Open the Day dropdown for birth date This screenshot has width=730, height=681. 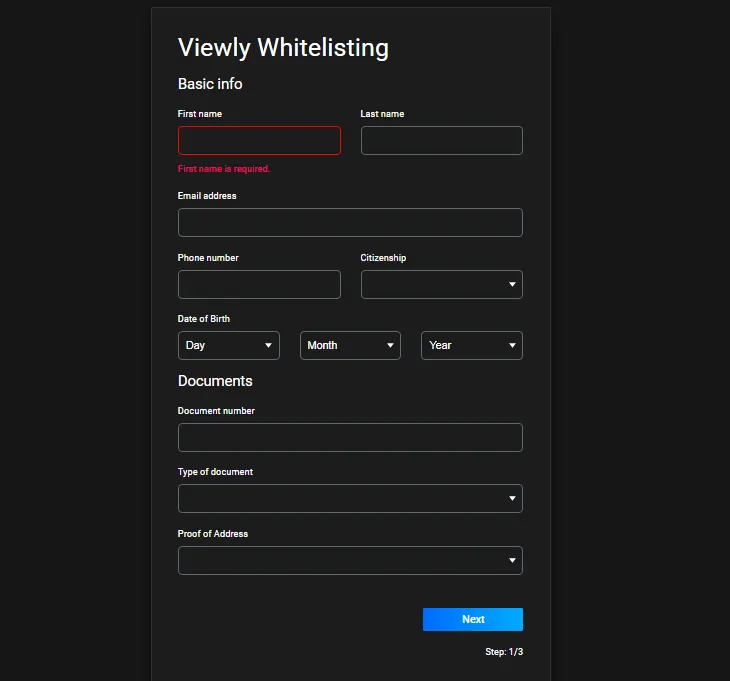(x=229, y=345)
